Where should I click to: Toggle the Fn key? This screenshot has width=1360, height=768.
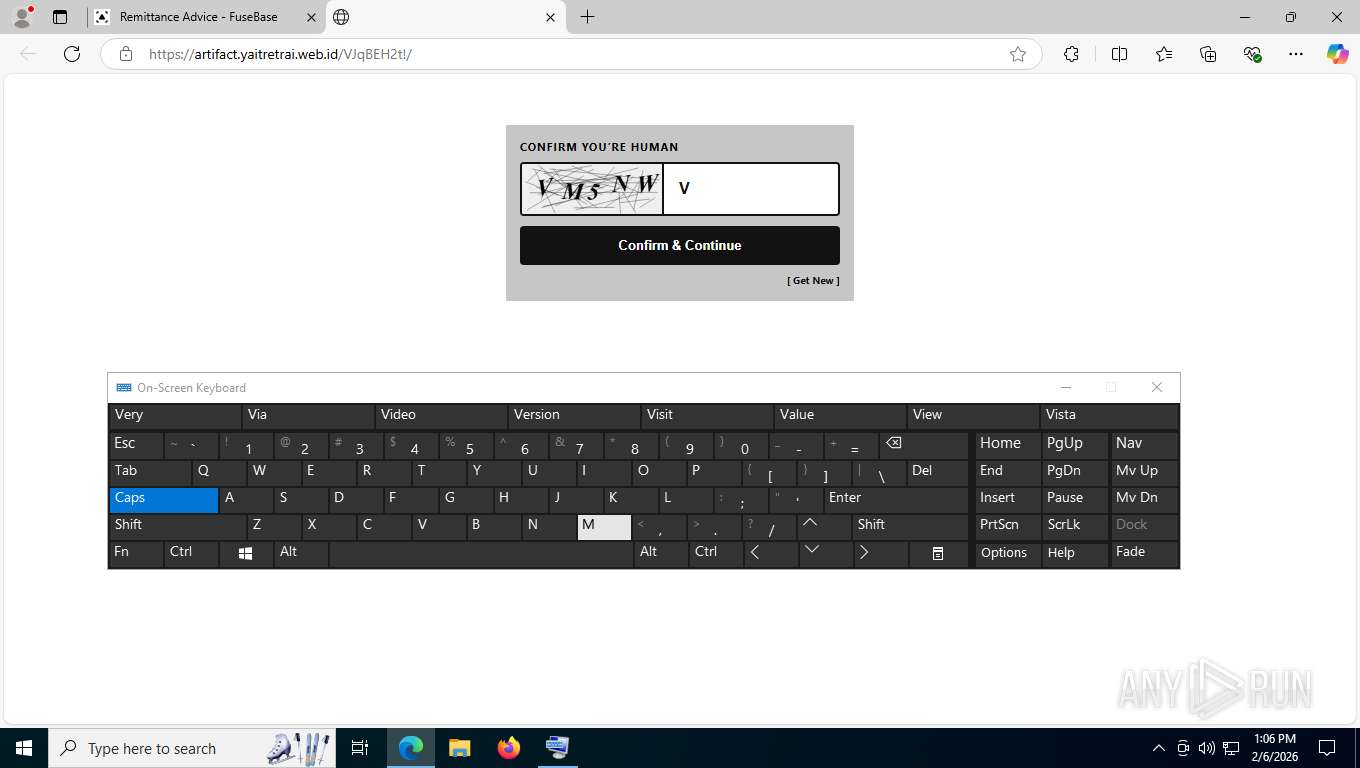(136, 554)
